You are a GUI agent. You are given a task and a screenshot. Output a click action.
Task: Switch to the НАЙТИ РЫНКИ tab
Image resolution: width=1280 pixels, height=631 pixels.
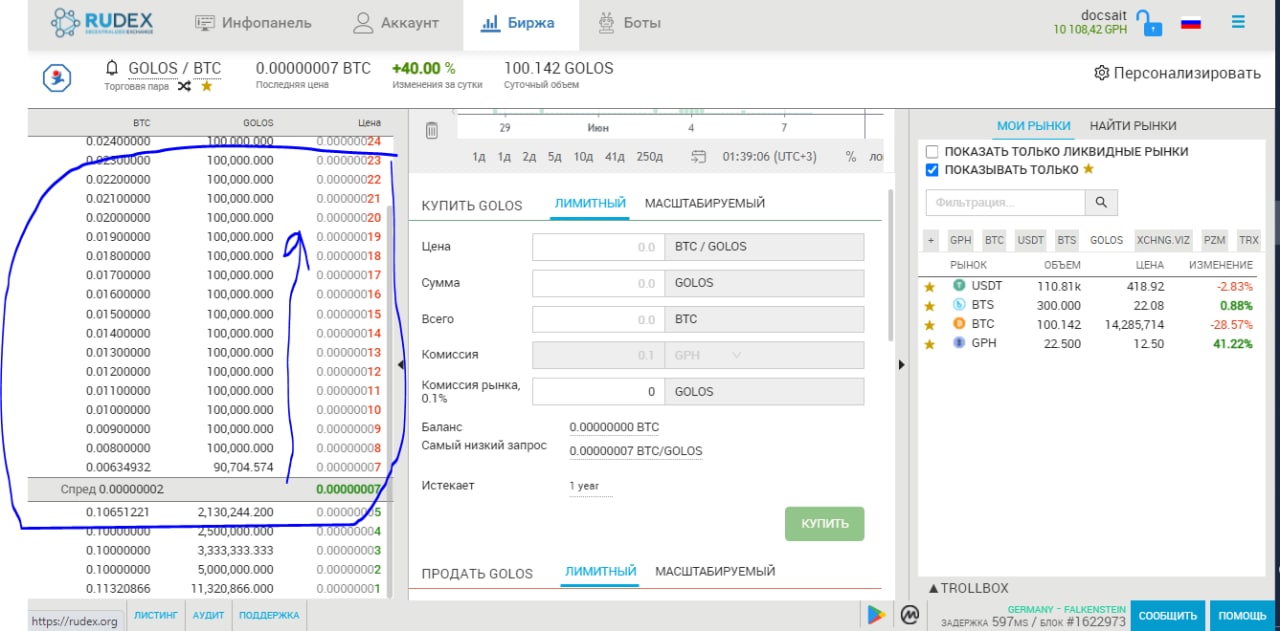pos(1133,126)
